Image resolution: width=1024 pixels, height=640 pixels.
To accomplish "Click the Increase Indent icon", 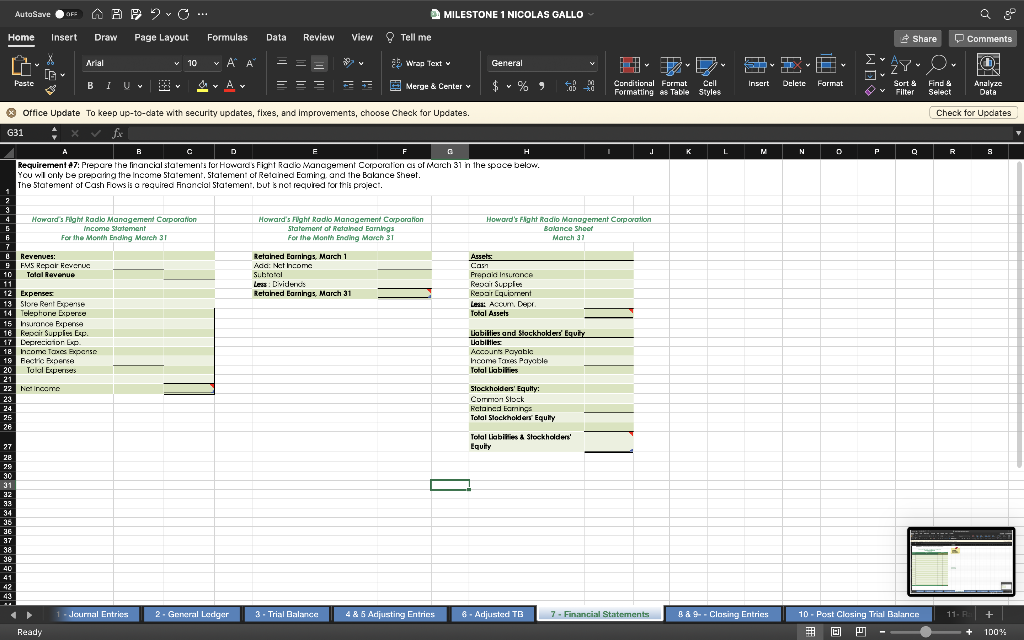I will [x=367, y=86].
